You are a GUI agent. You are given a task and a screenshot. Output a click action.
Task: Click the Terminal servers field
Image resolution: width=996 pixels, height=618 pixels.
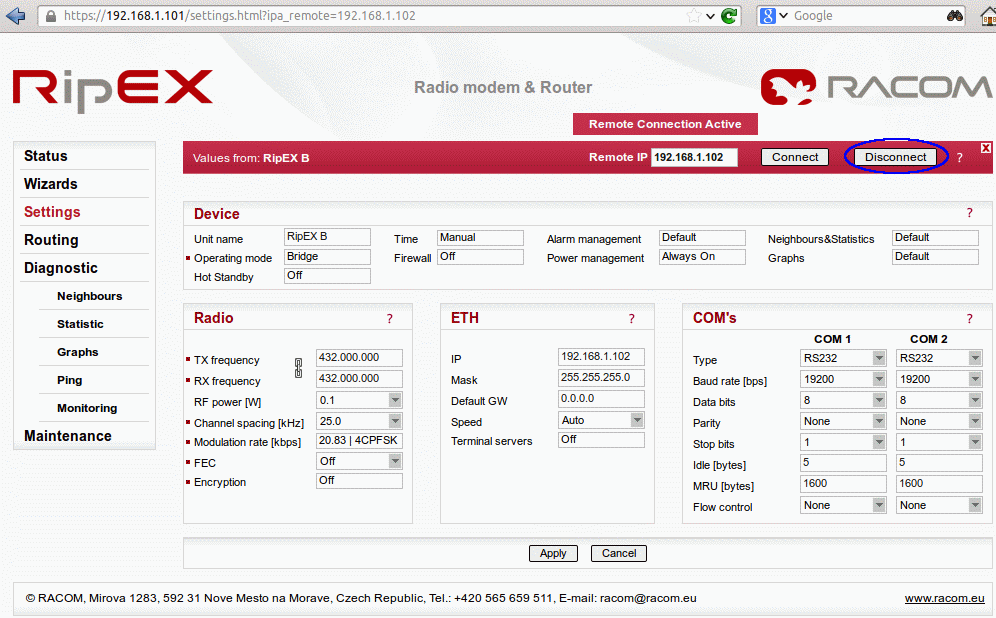tap(601, 440)
